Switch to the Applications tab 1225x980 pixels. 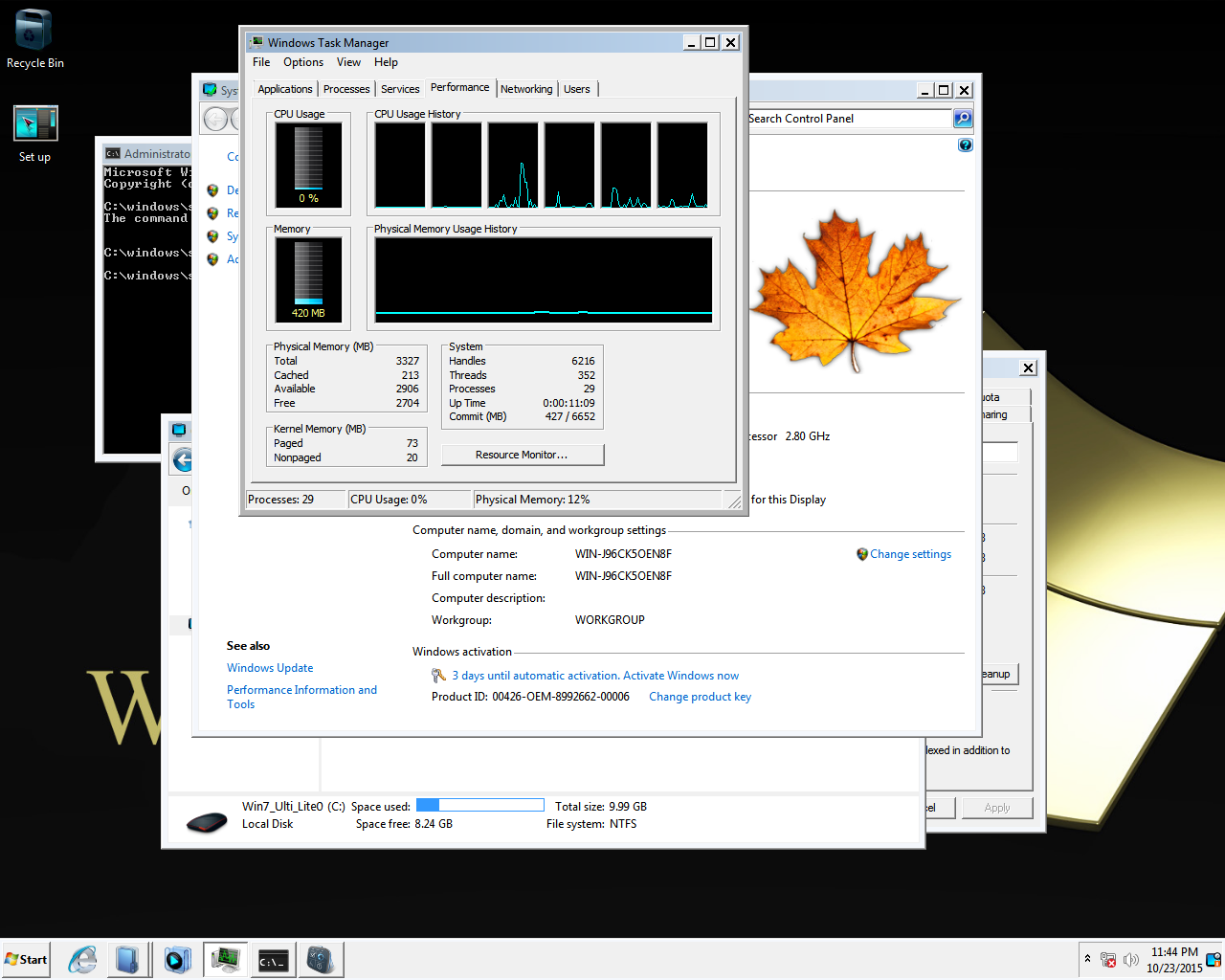285,89
